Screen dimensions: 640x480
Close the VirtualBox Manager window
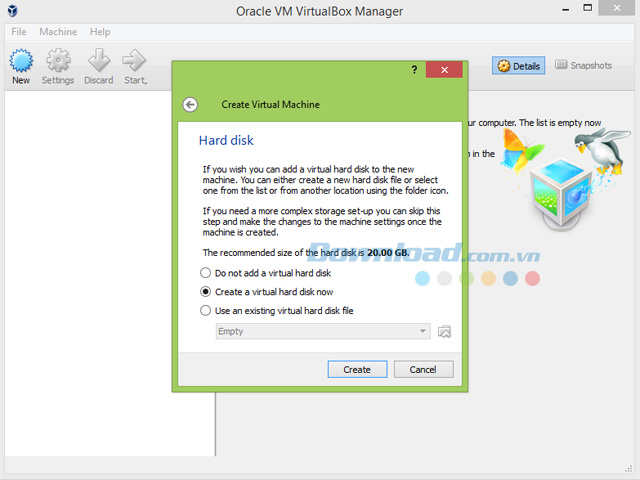tap(617, 8)
